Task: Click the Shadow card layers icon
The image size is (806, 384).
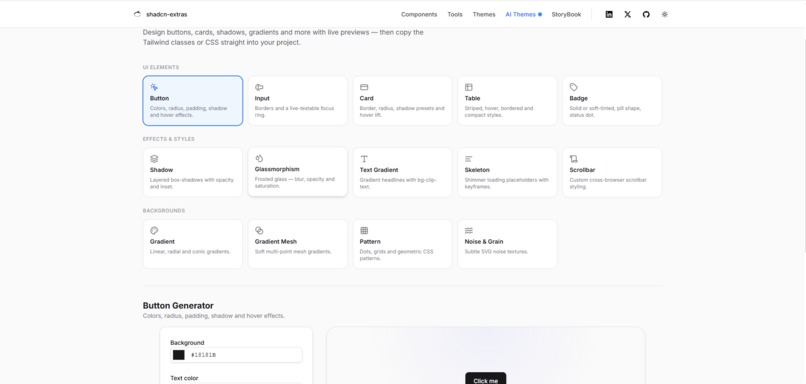Action: coord(154,159)
